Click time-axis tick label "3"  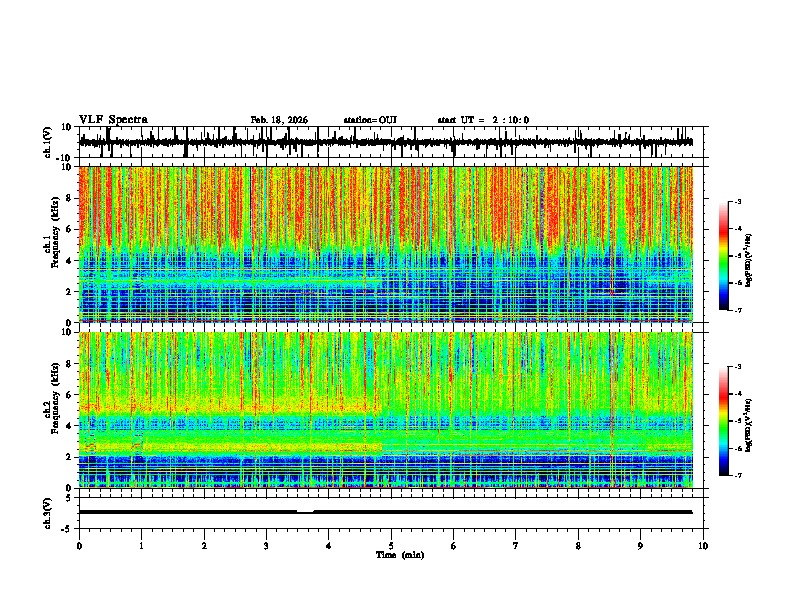pos(266,546)
